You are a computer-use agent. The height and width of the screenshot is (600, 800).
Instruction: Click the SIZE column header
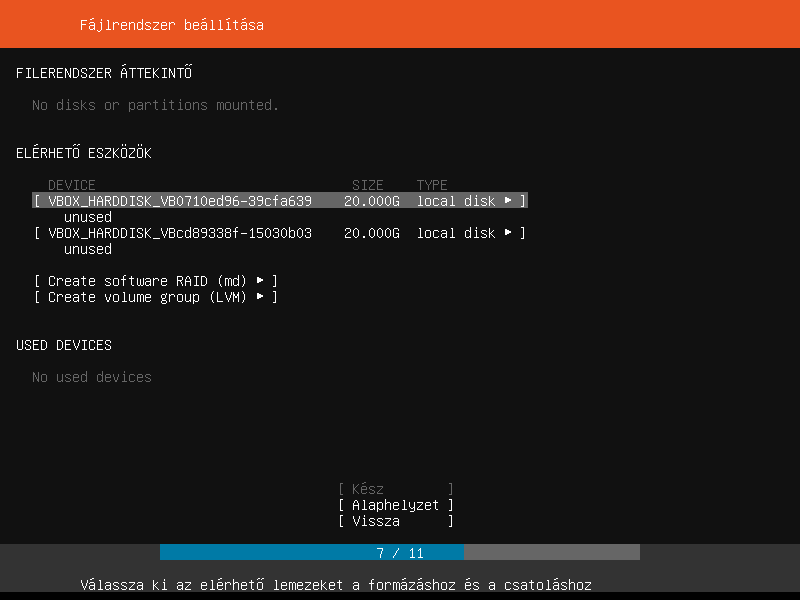(x=368, y=185)
